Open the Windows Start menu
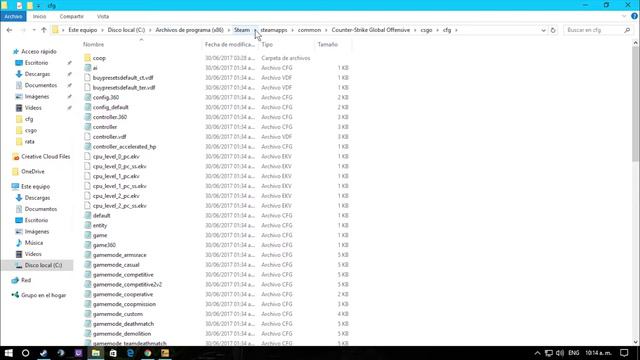Viewport: 640px width, 360px height. pos(8,353)
